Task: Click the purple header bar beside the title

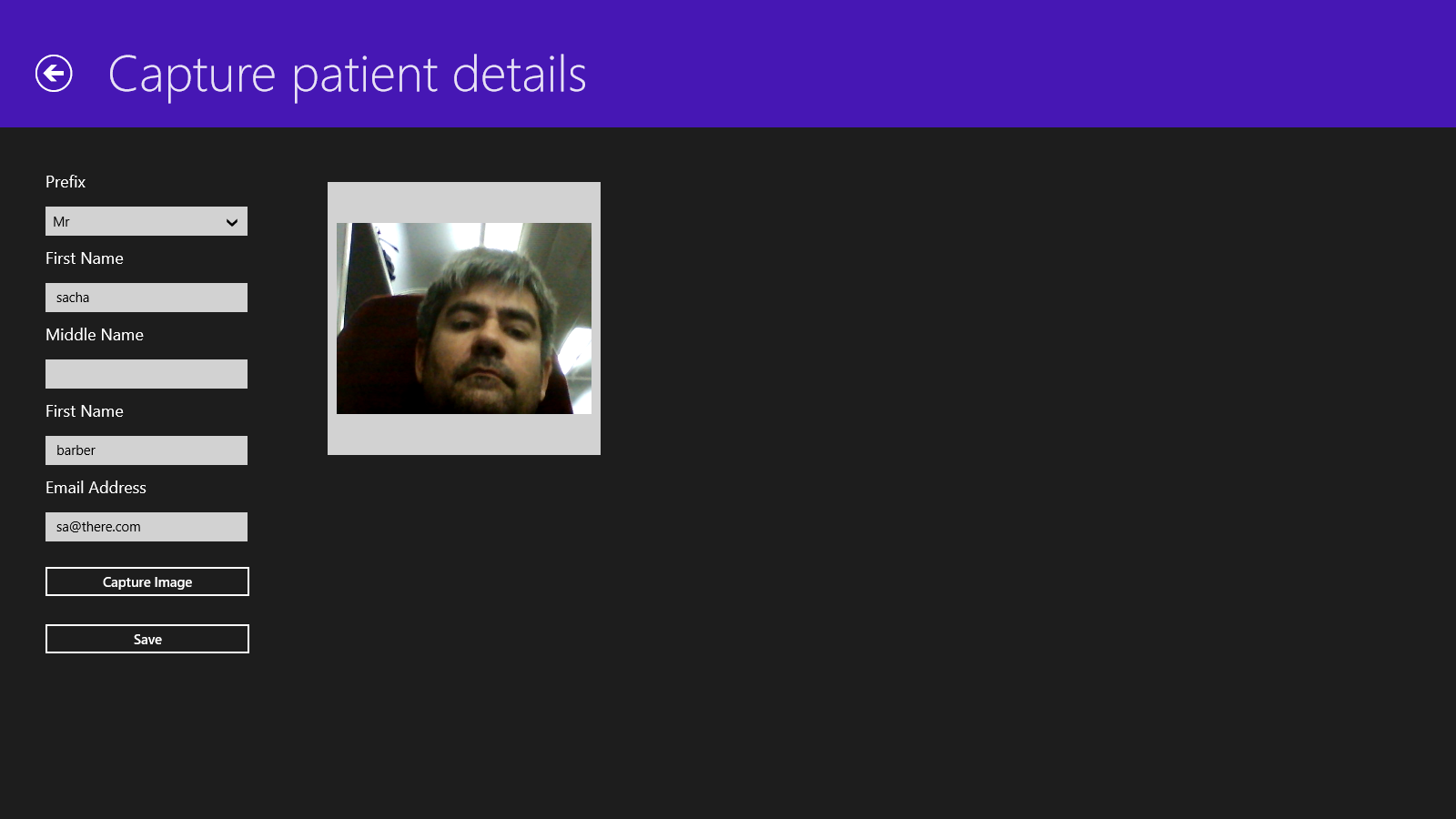Action: click(x=1019, y=64)
